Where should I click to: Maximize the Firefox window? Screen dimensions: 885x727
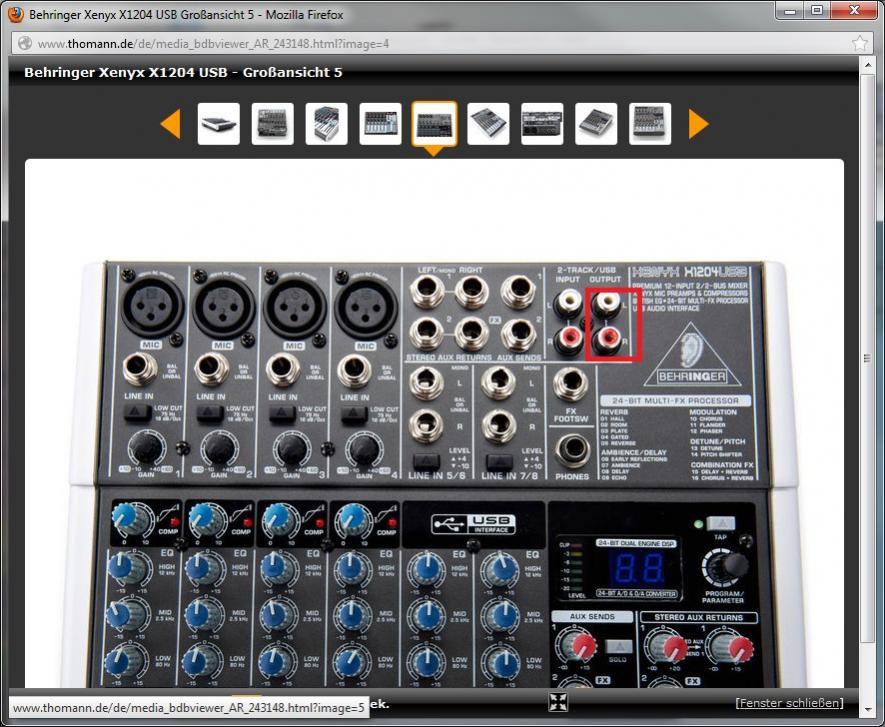817,10
